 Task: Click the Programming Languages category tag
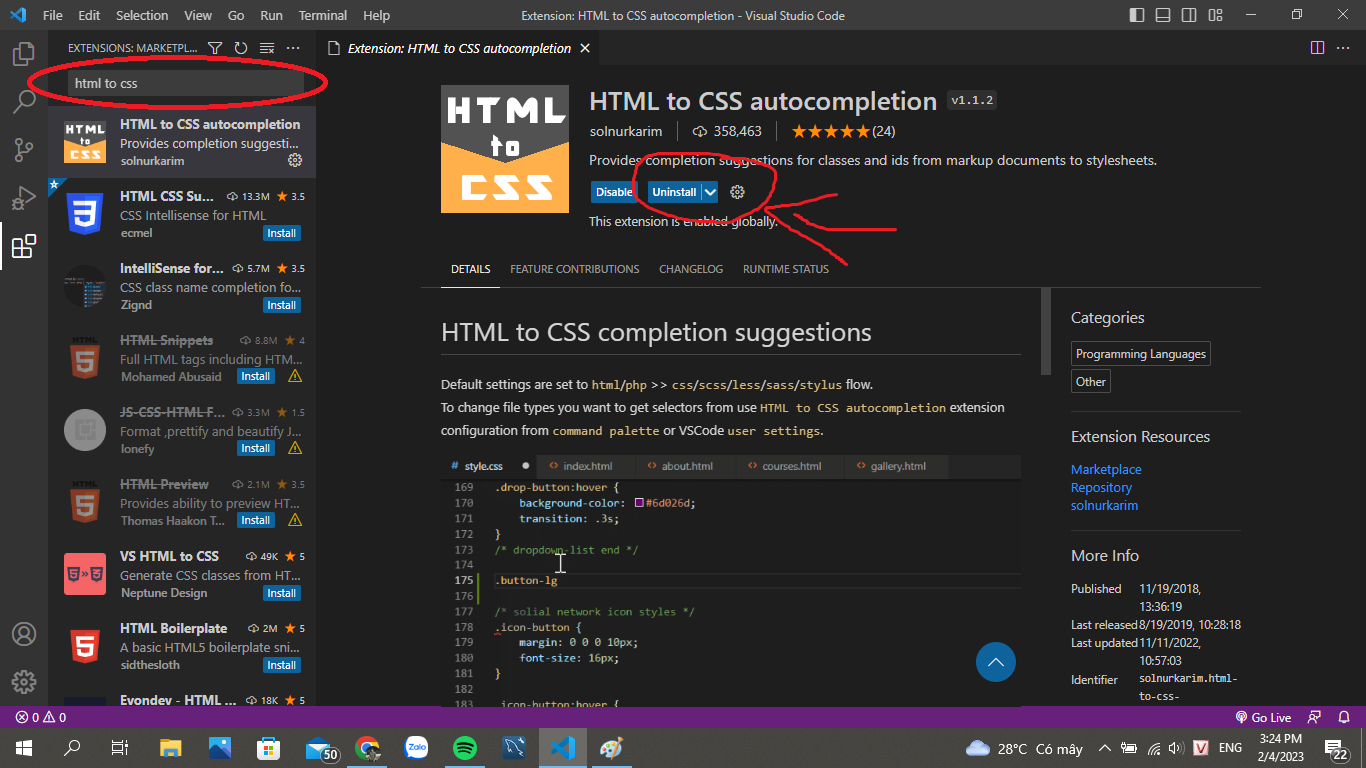1141,354
